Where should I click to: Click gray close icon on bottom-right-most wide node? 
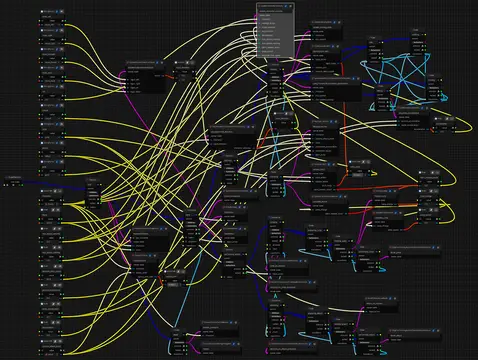click(438, 331)
